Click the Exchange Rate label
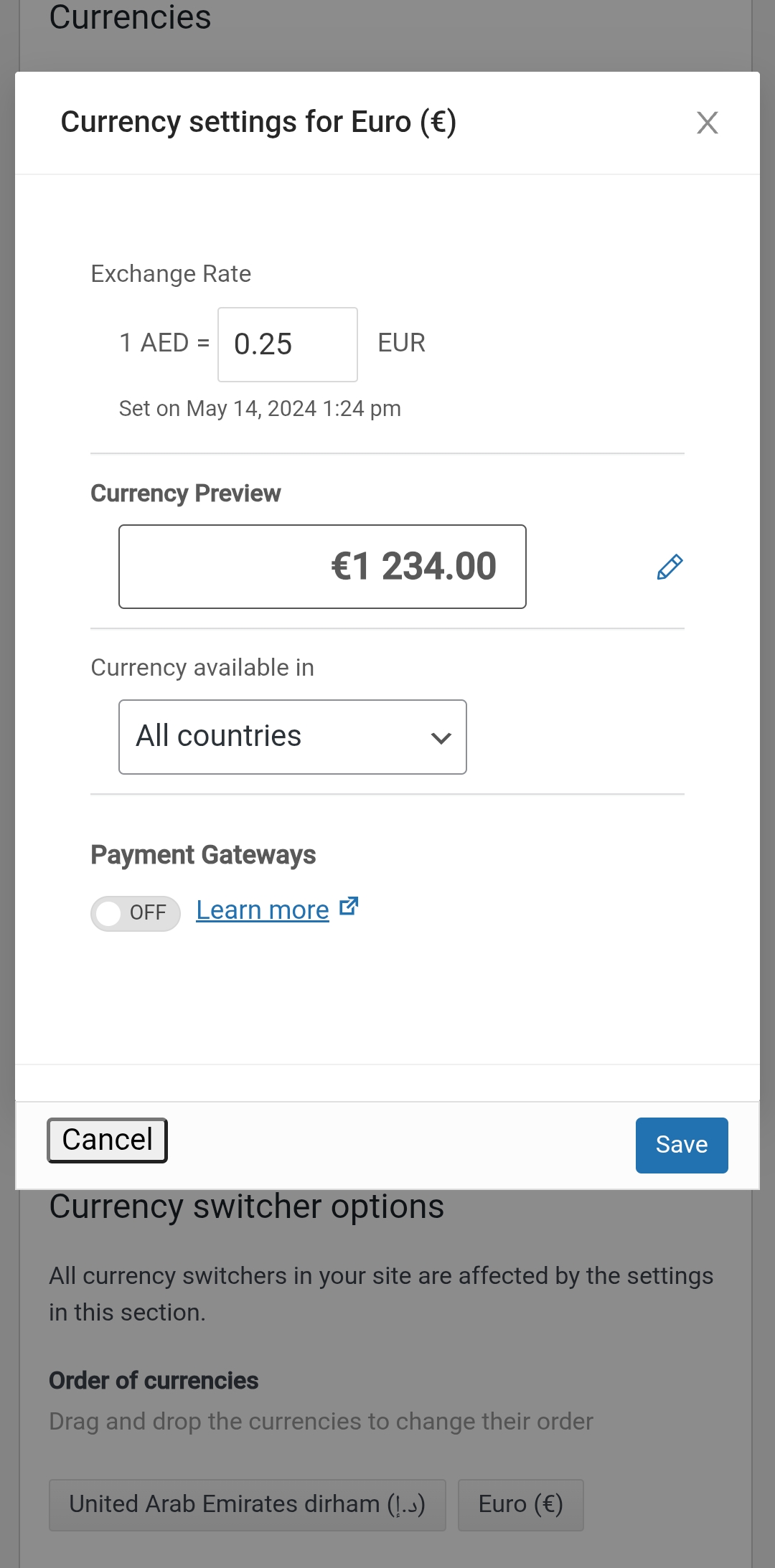 171,274
